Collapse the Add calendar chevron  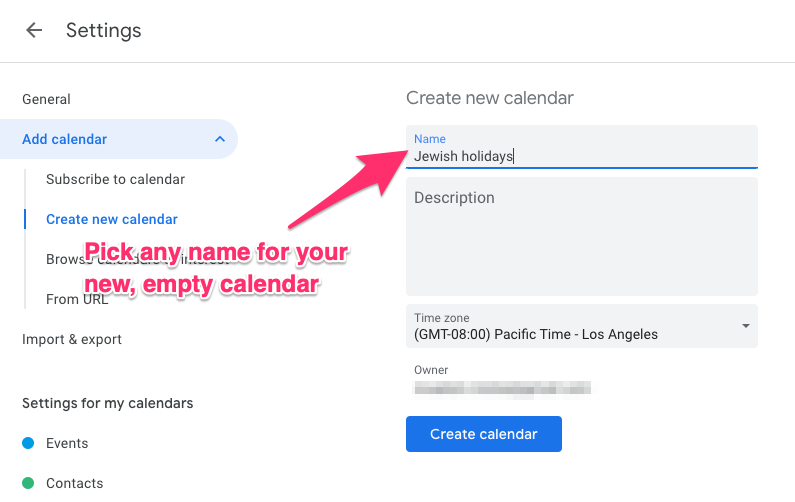(220, 139)
